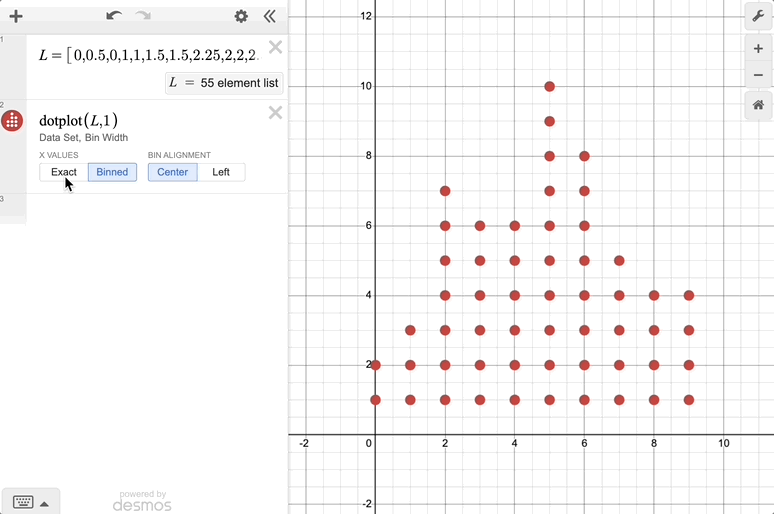Image resolution: width=774 pixels, height=514 pixels.
Task: Open the Desmos powered-by link
Action: (141, 501)
